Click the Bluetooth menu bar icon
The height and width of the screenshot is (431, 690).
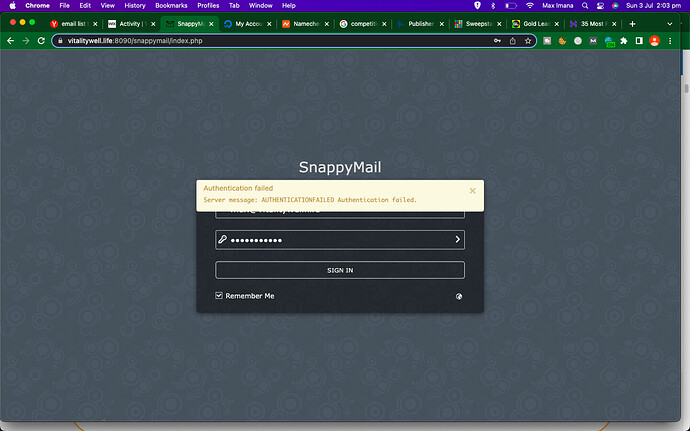coord(493,5)
